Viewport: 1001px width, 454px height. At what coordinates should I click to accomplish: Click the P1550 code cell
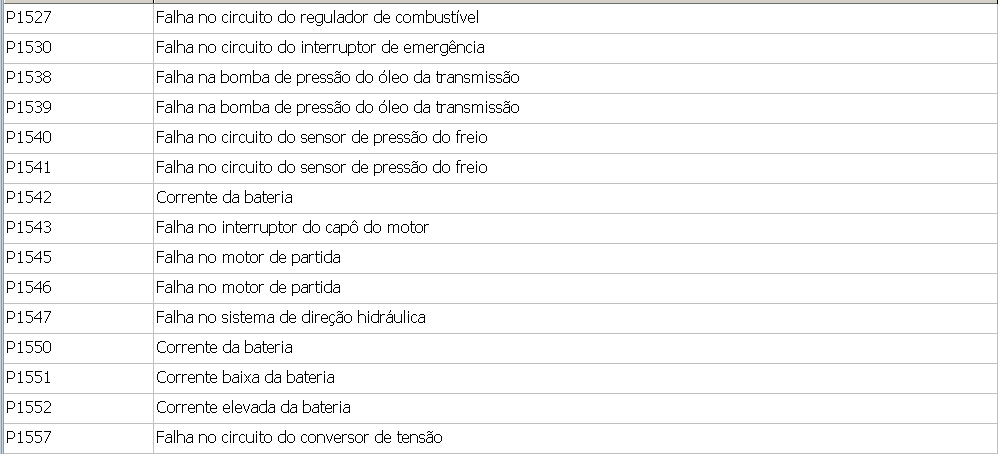point(29,348)
